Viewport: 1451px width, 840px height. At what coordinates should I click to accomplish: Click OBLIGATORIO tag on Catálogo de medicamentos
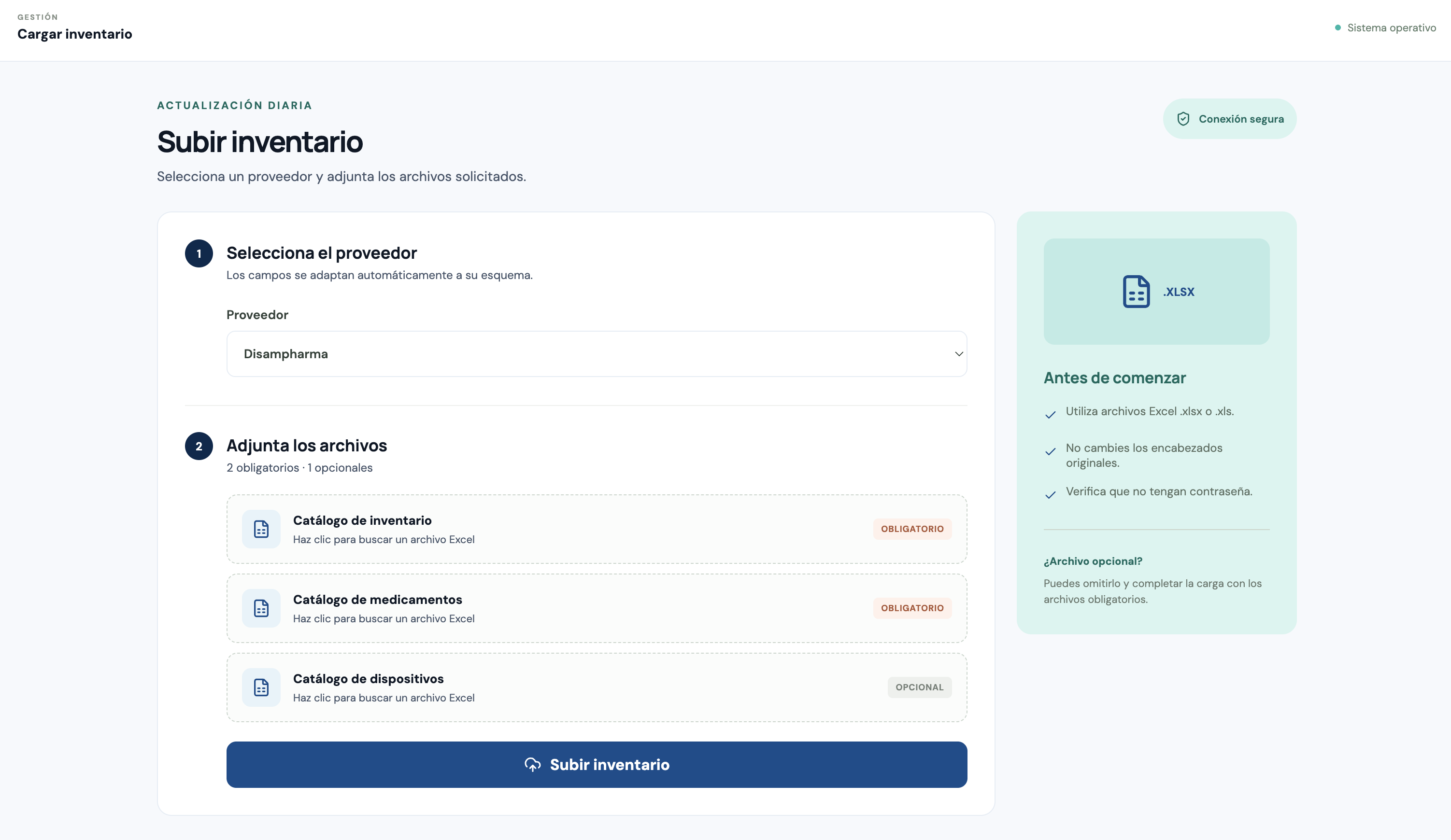[912, 608]
